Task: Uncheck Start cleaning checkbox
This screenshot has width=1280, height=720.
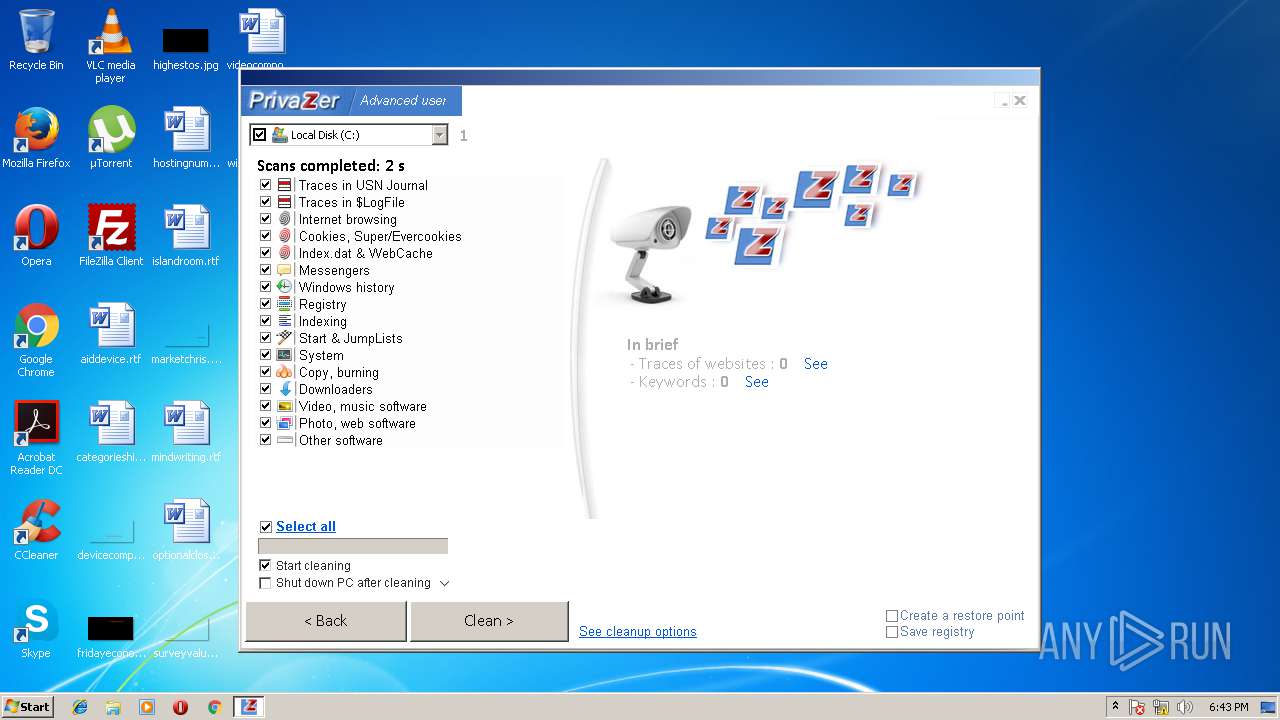Action: pyautogui.click(x=265, y=565)
